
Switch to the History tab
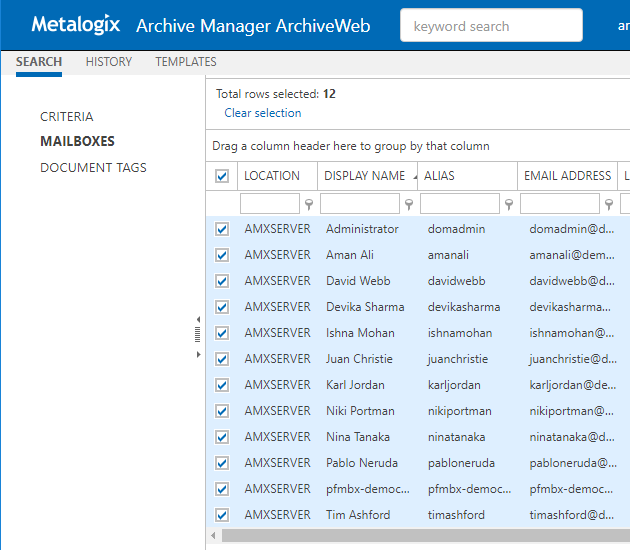(x=109, y=62)
